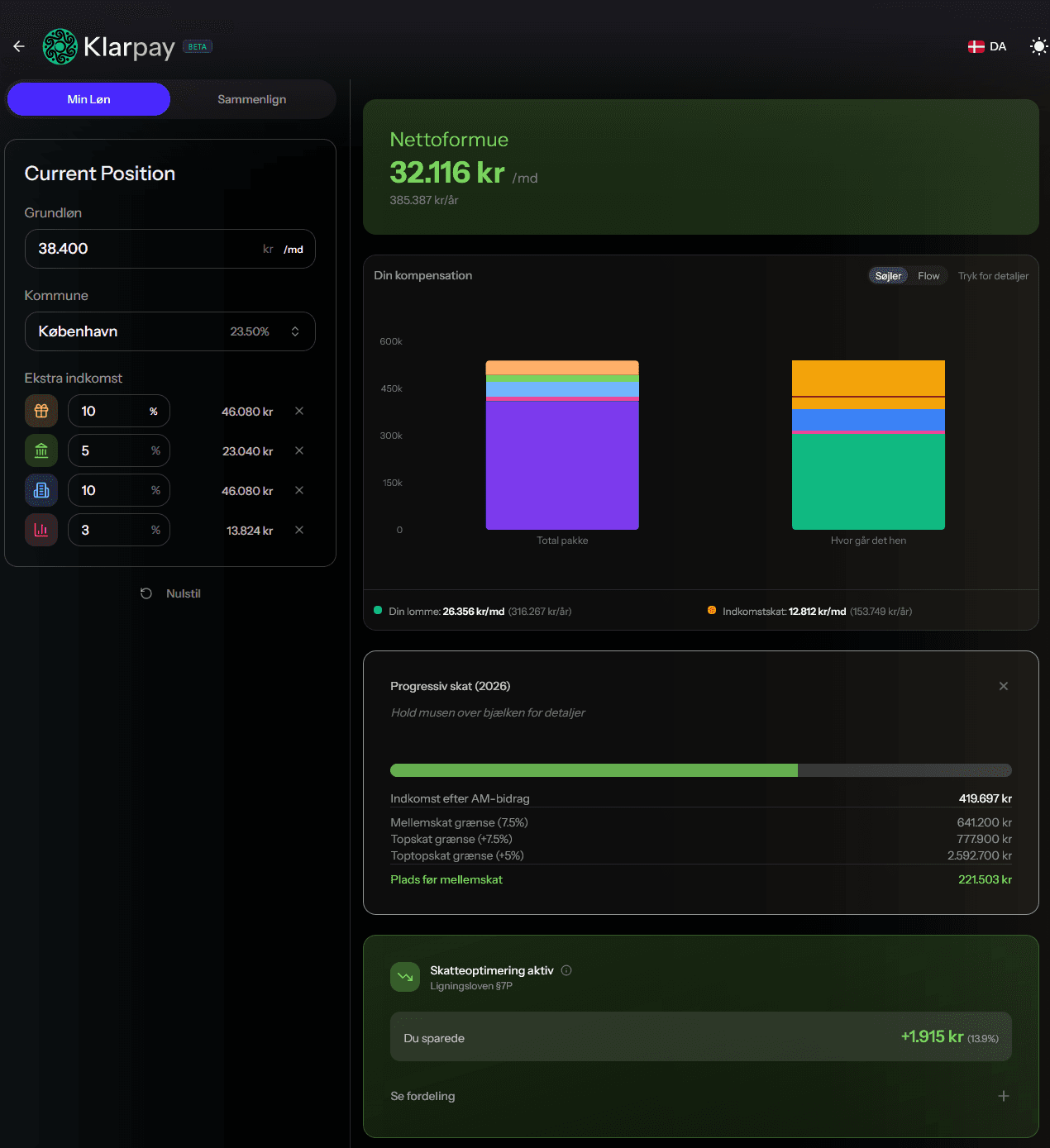Click the Skatteoptimering info icon
The width and height of the screenshot is (1050, 1148).
coord(566,970)
